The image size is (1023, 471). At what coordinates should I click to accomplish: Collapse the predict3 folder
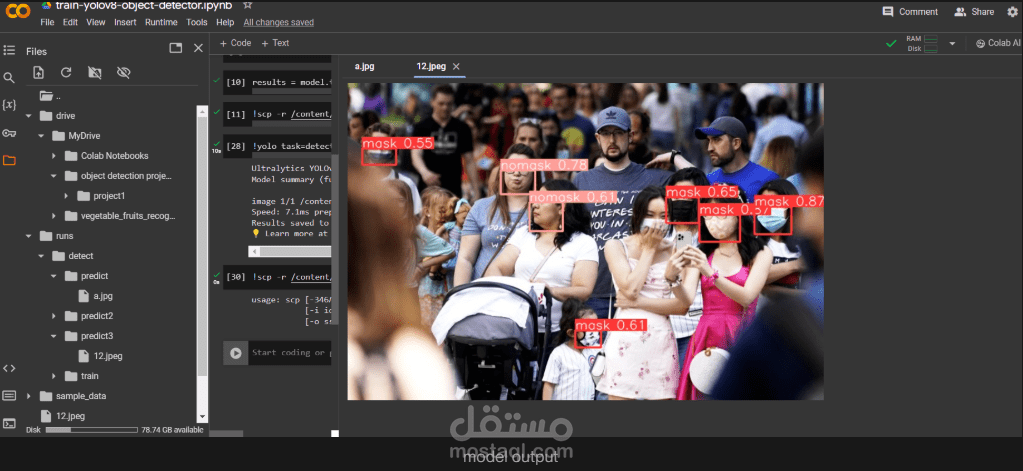tap(54, 336)
